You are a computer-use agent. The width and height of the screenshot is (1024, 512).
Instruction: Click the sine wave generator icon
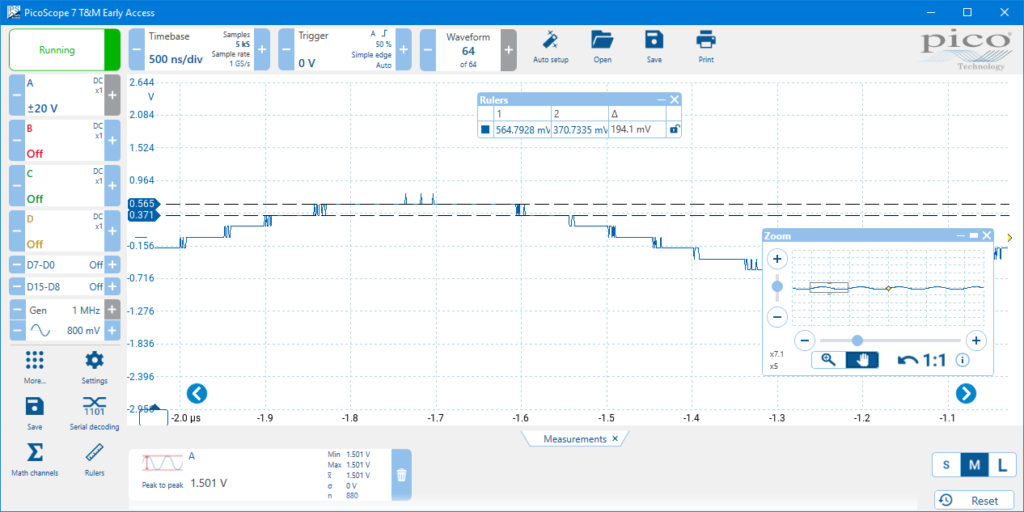40,330
